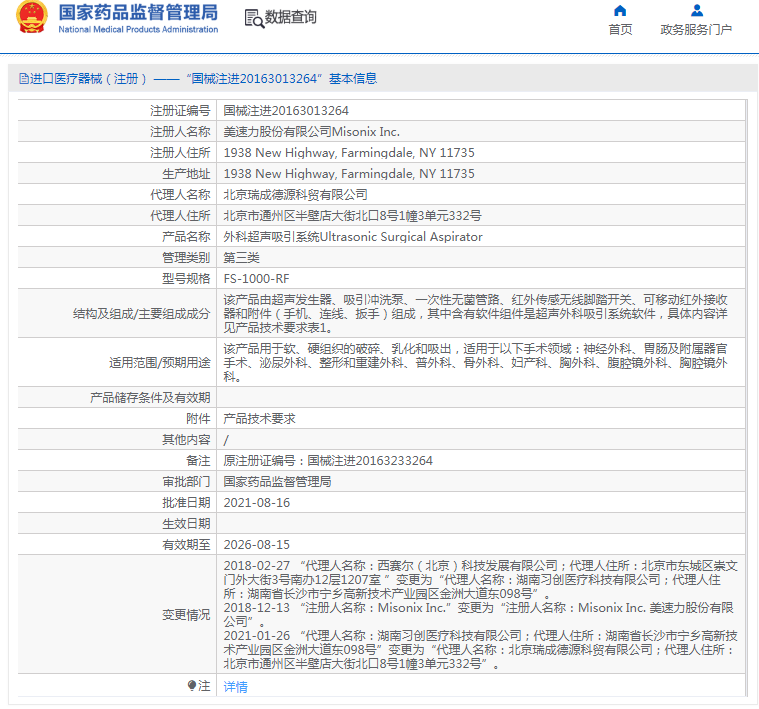The image size is (759, 709).
Task: Click the 代理人住所 row label
Action: 180,216
